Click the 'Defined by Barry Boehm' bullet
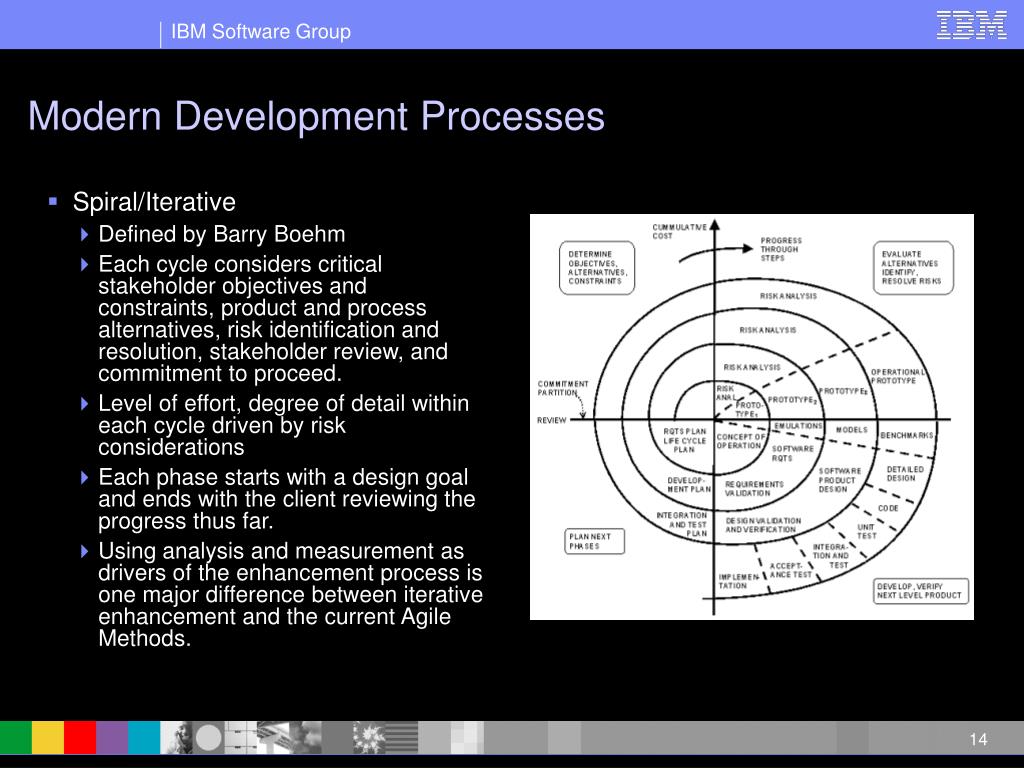 pos(221,234)
